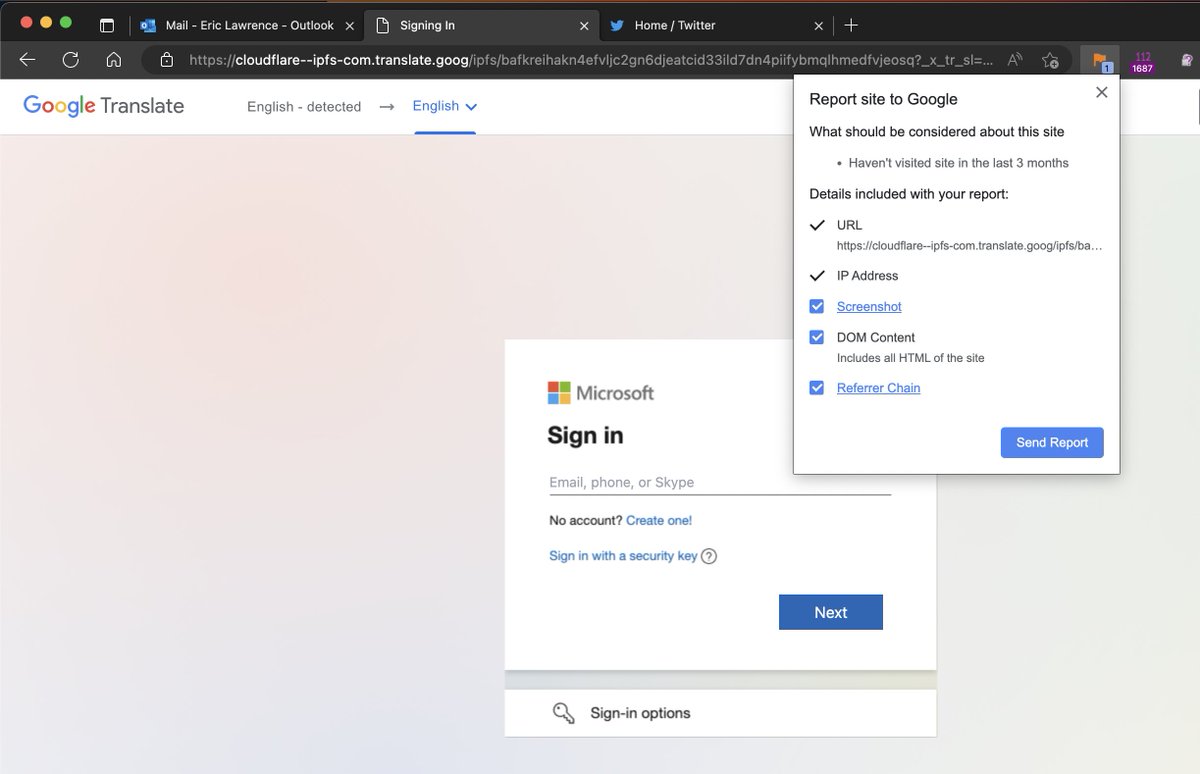
Task: Uncheck the DOM Content checkbox
Action: click(x=817, y=337)
